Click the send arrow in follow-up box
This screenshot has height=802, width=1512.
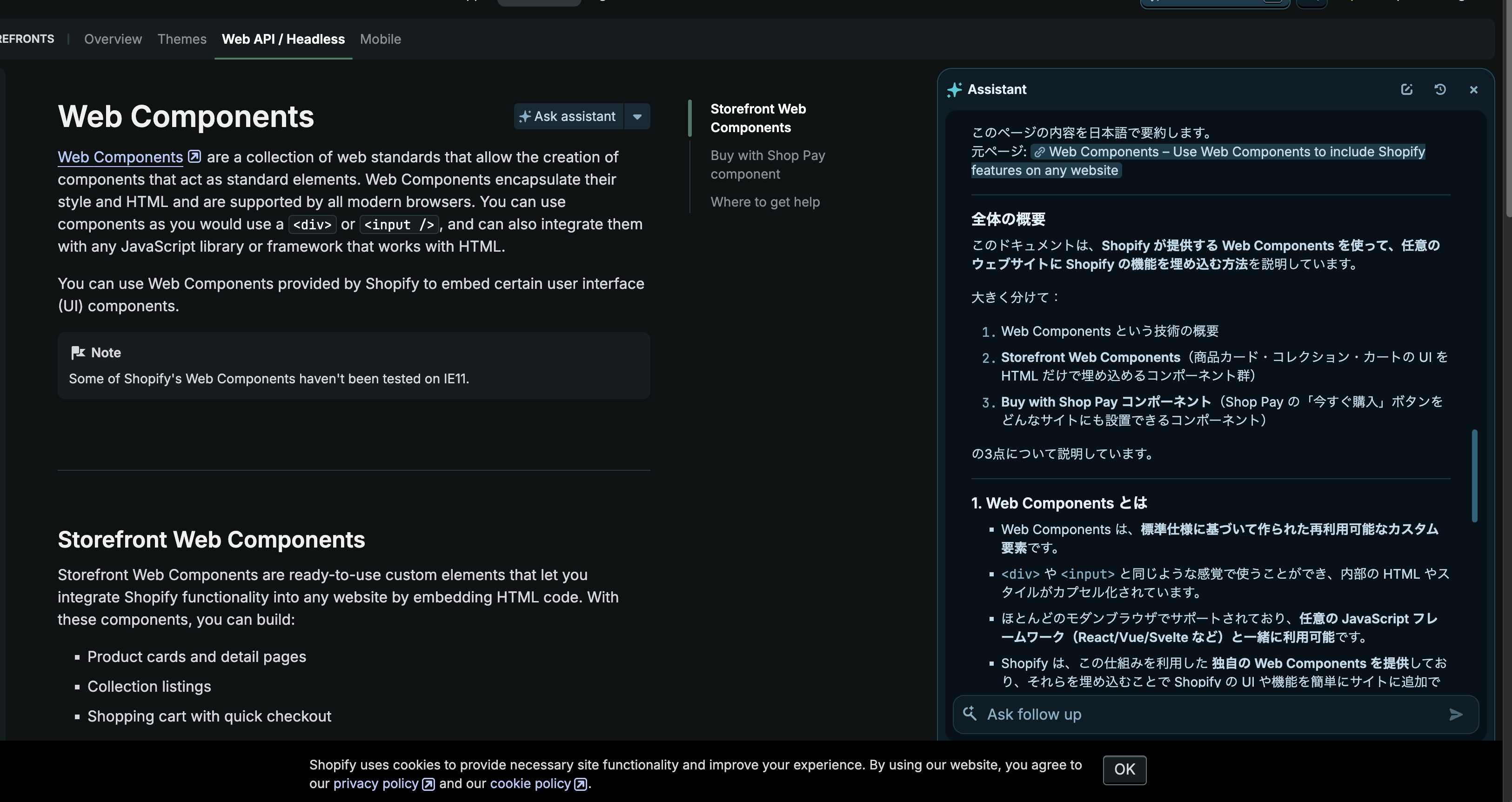(1456, 715)
